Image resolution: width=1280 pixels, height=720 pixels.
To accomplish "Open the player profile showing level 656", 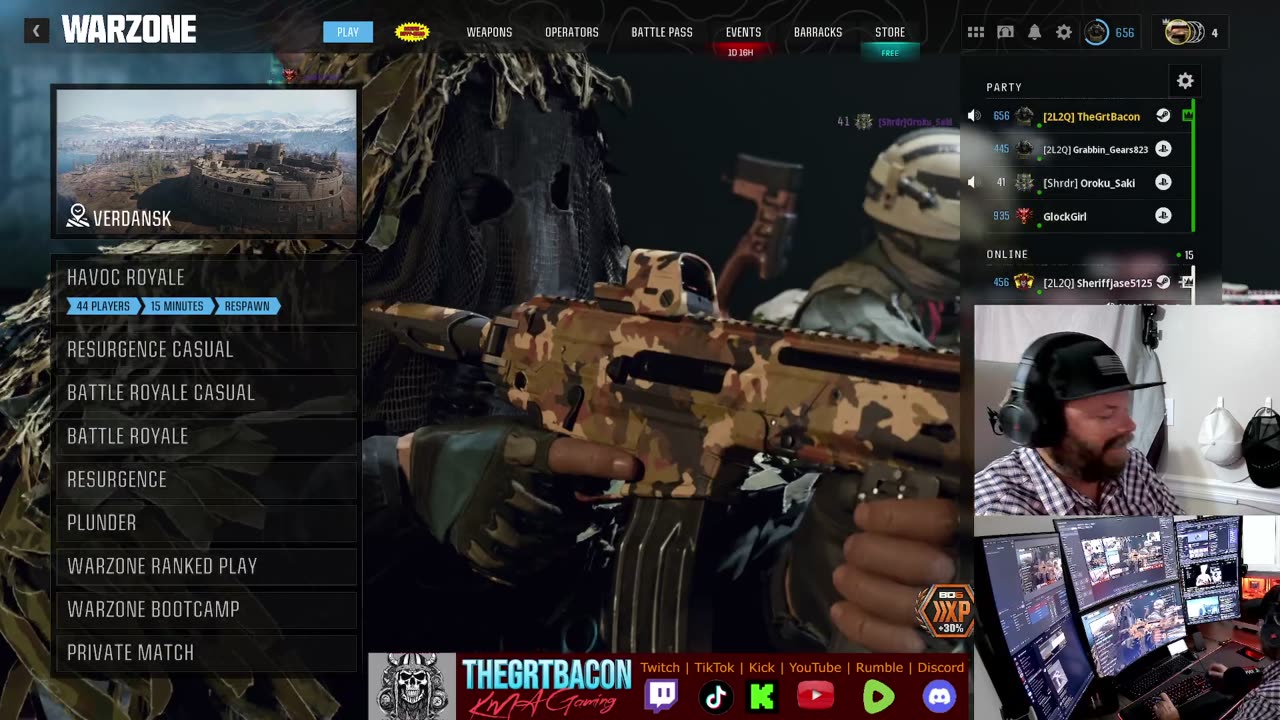I will point(1110,32).
